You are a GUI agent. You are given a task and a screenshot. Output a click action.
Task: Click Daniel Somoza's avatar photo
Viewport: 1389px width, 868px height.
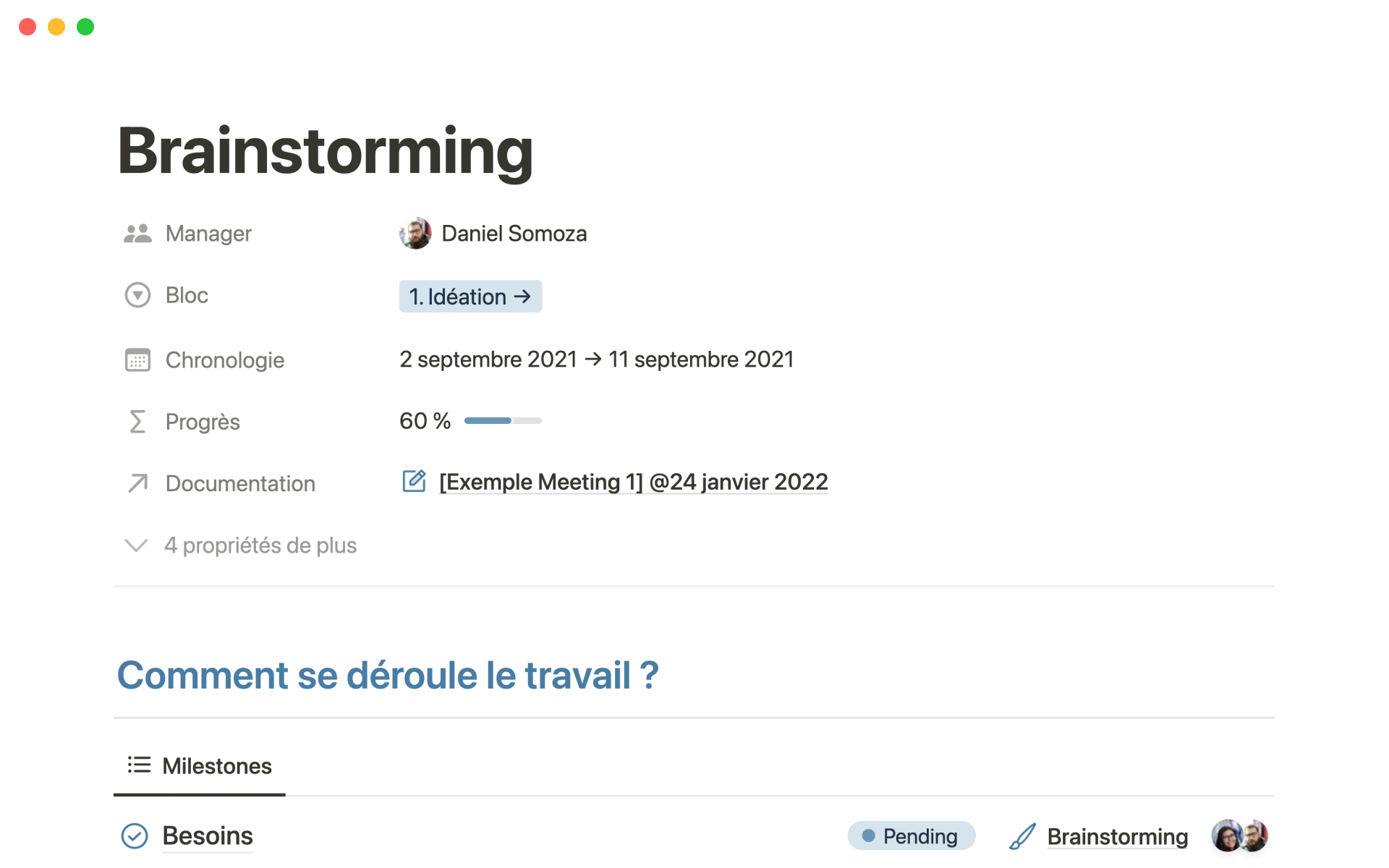tap(415, 234)
